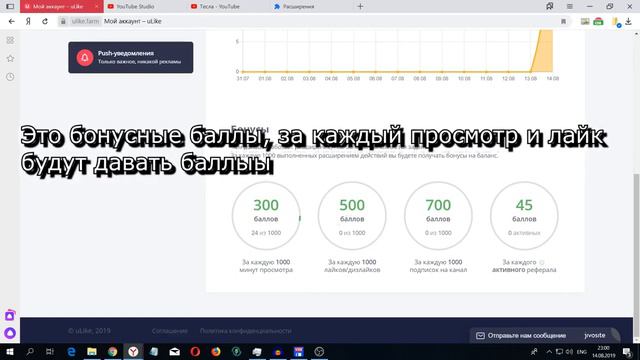Screen dimensions: 640x360
Task: Open the sidebar notifications bell icon at bottom
Action: pos(10,315)
